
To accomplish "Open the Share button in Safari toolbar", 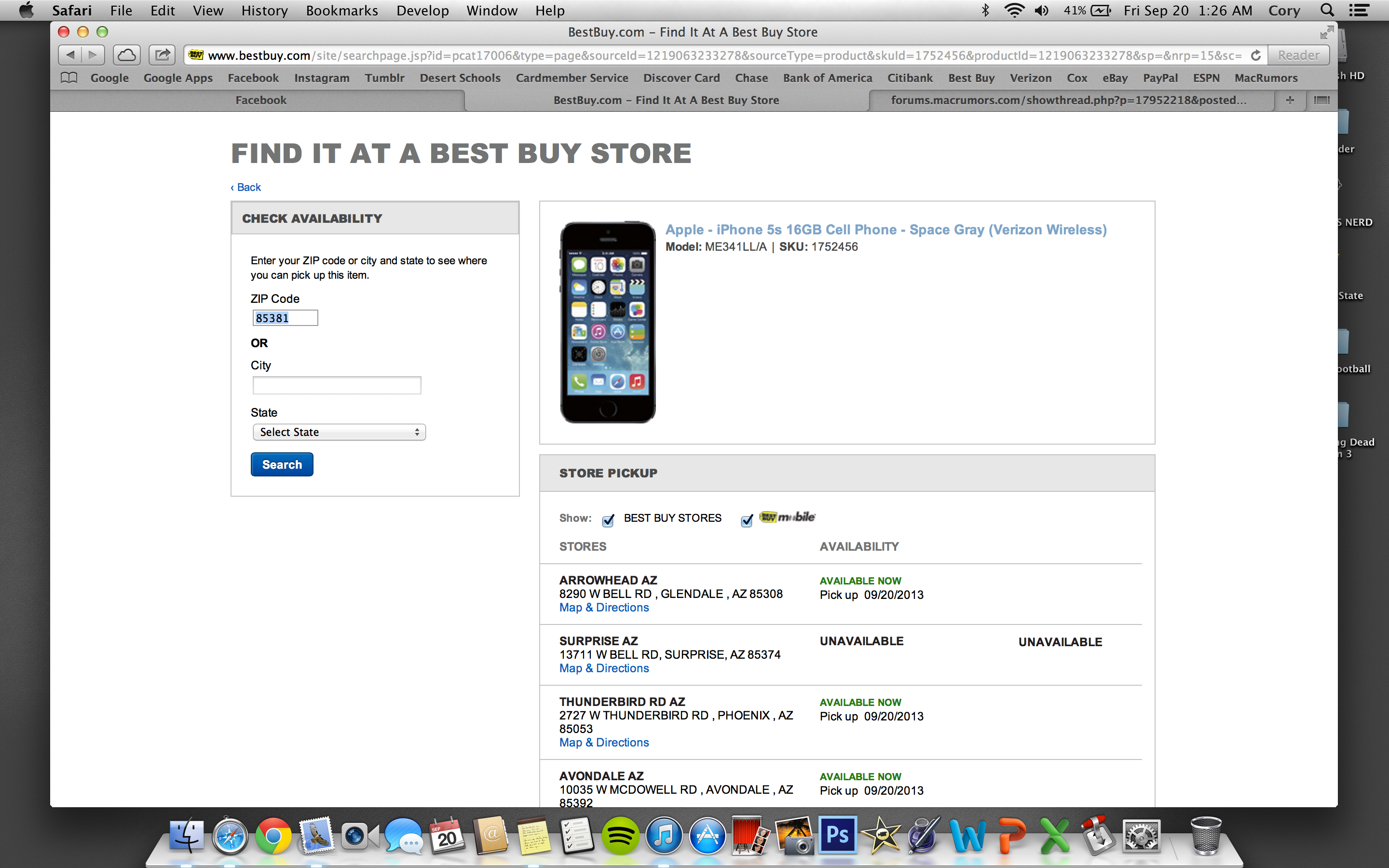I will tap(163, 55).
